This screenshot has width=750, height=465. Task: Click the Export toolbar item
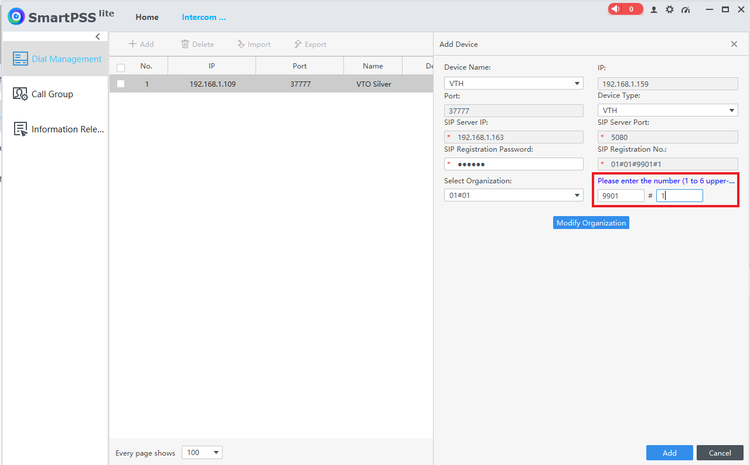coord(310,44)
